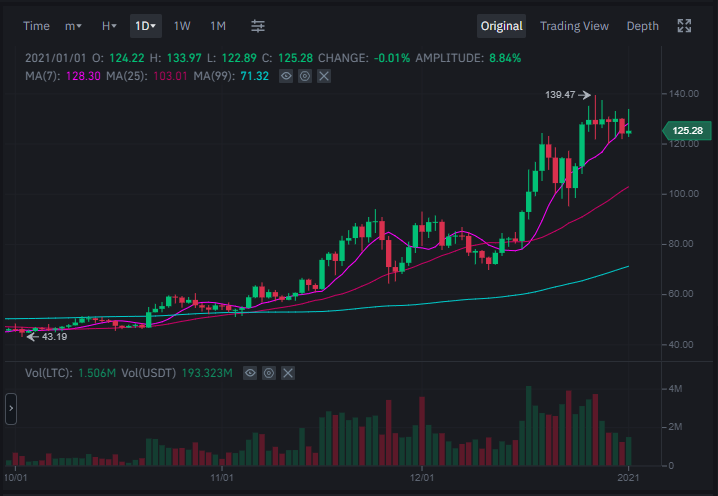
Task: Enter fullscreen chart mode
Action: 684,26
